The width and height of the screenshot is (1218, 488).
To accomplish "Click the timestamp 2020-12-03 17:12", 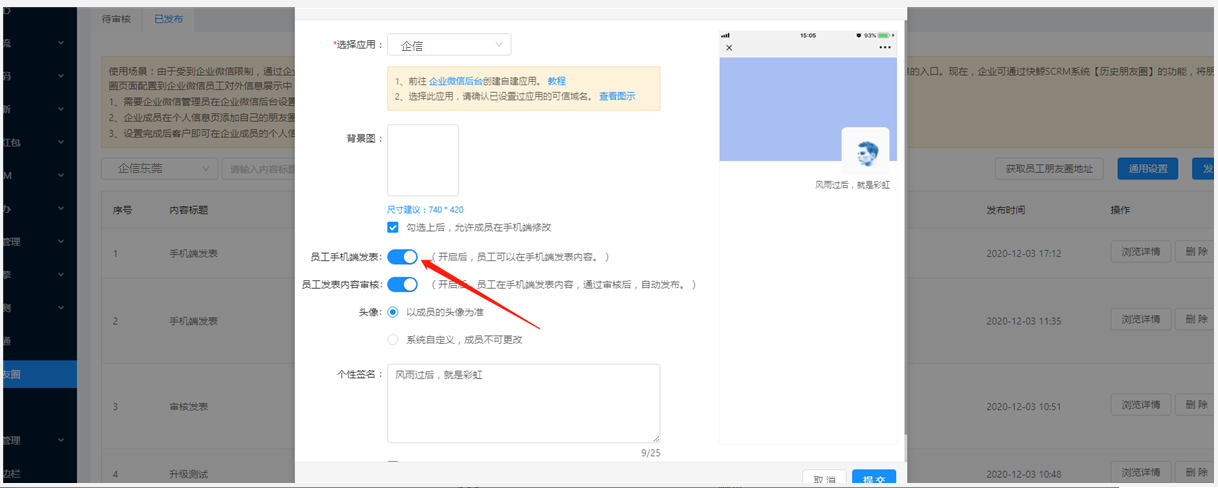I will click(1026, 253).
